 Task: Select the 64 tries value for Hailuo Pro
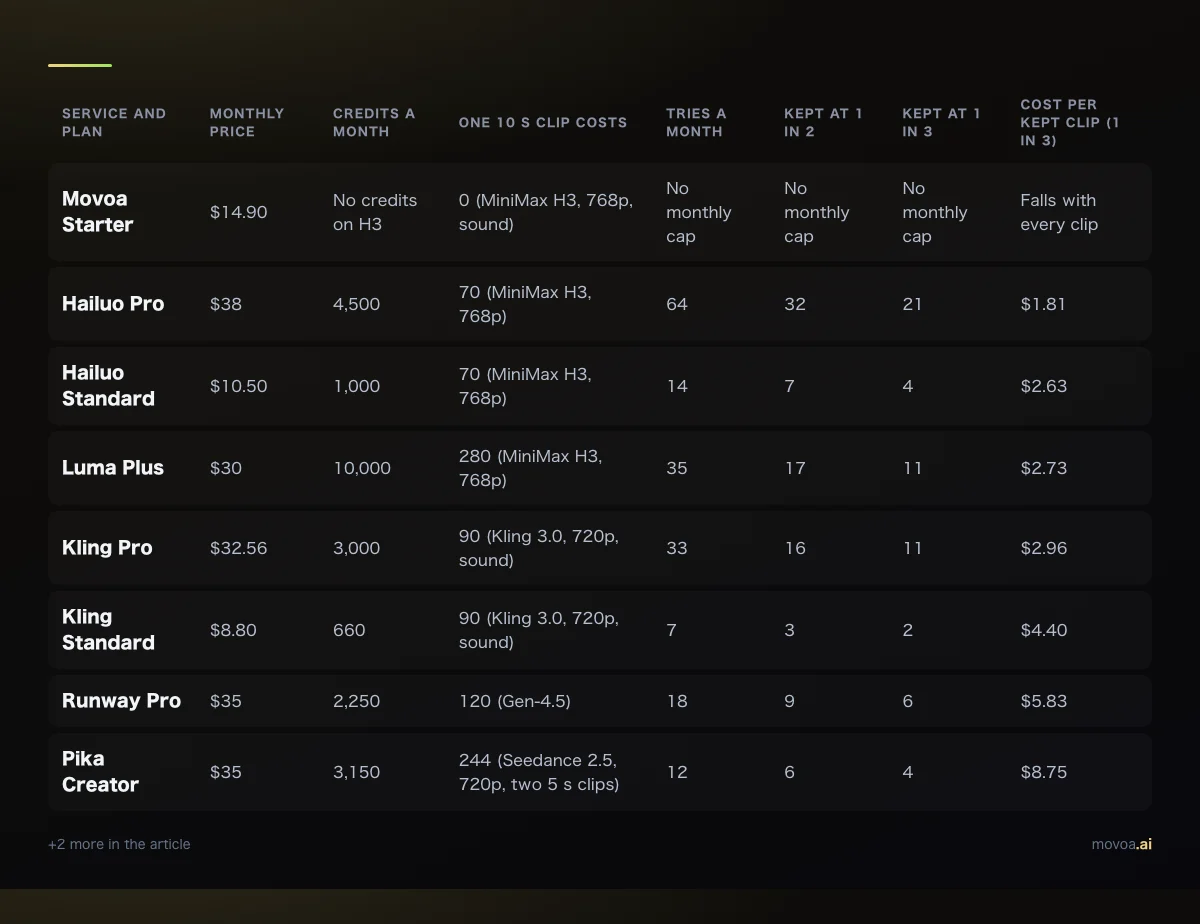point(677,304)
